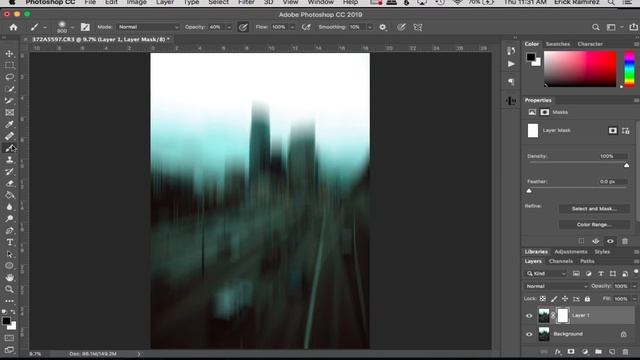Viewport: 640px width, 360px height.
Task: Select the Lasso tool
Action: (9, 77)
